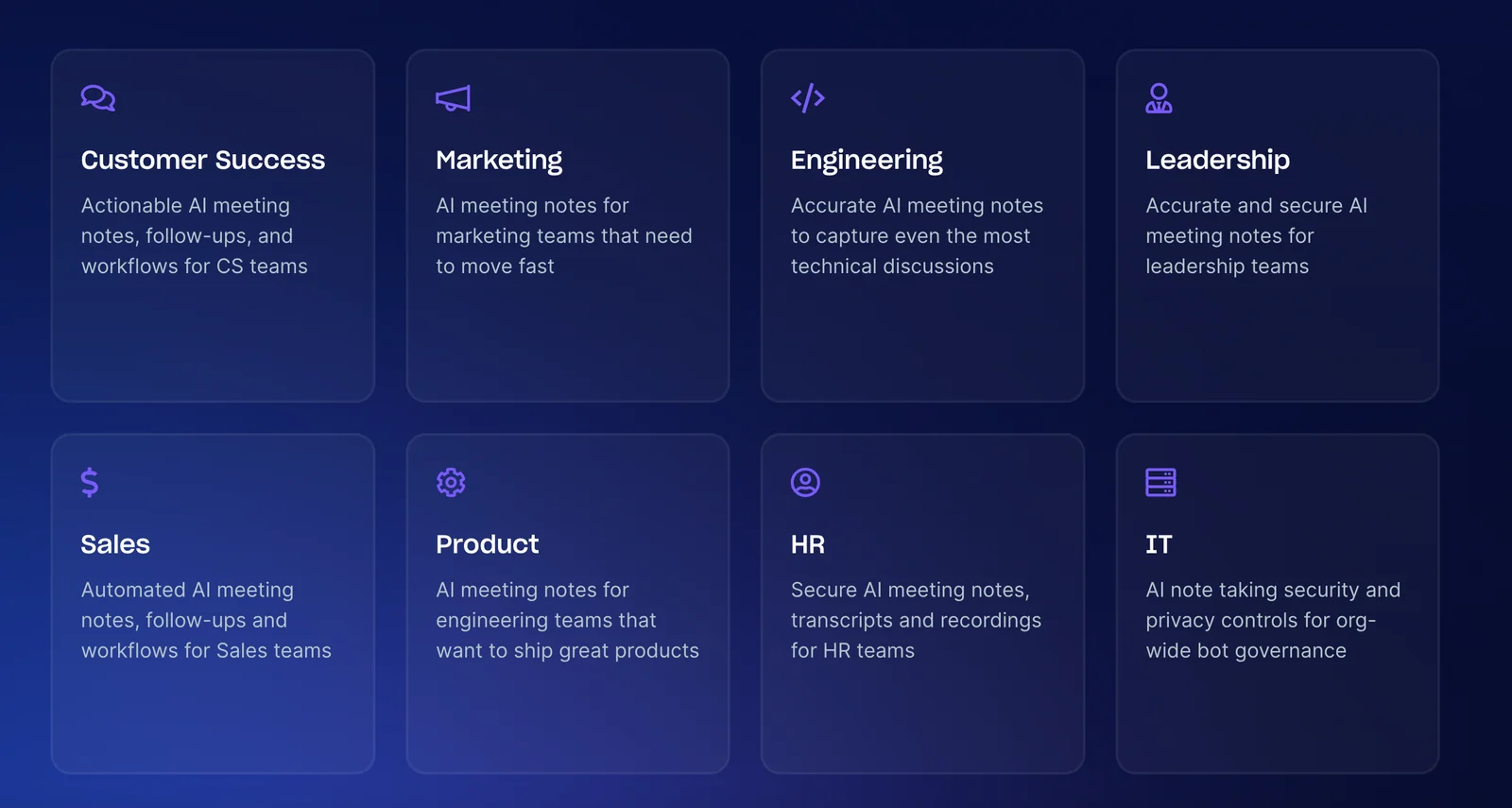Click the code brackets Engineering icon

point(808,98)
